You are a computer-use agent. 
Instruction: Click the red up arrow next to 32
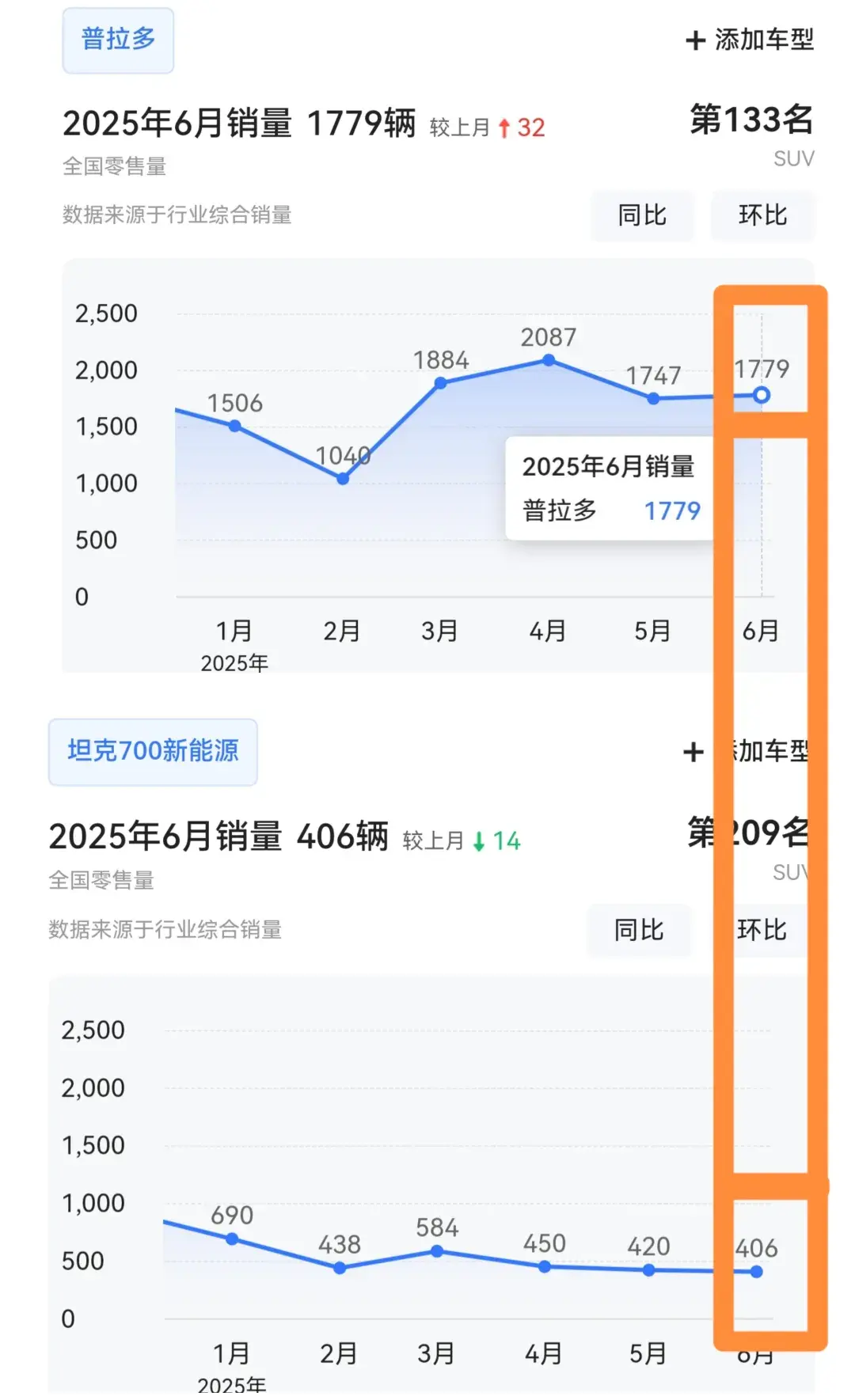pos(504,127)
